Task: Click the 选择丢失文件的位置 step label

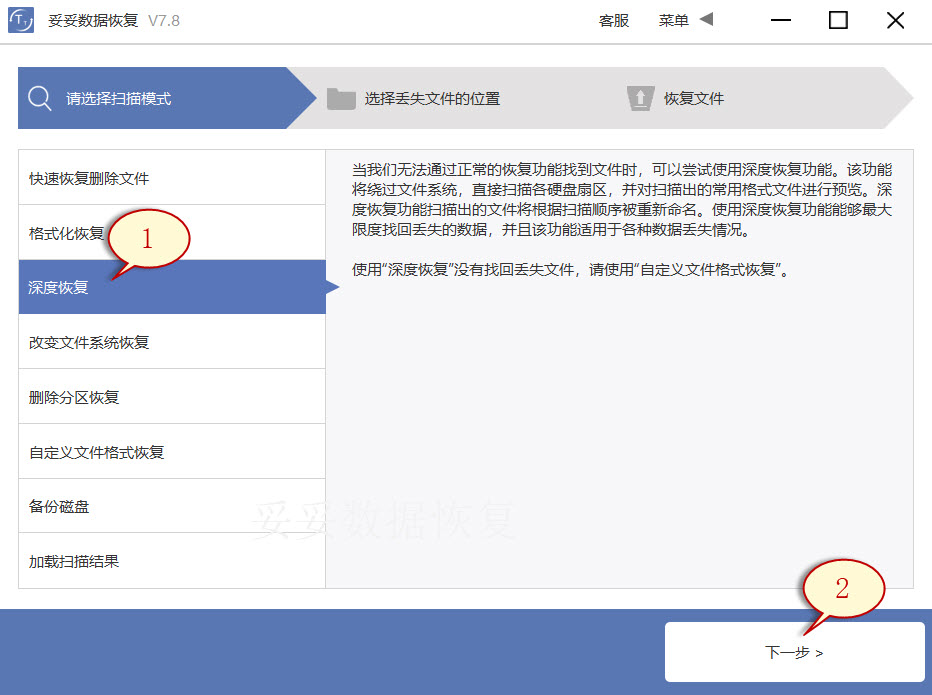Action: tap(432, 99)
